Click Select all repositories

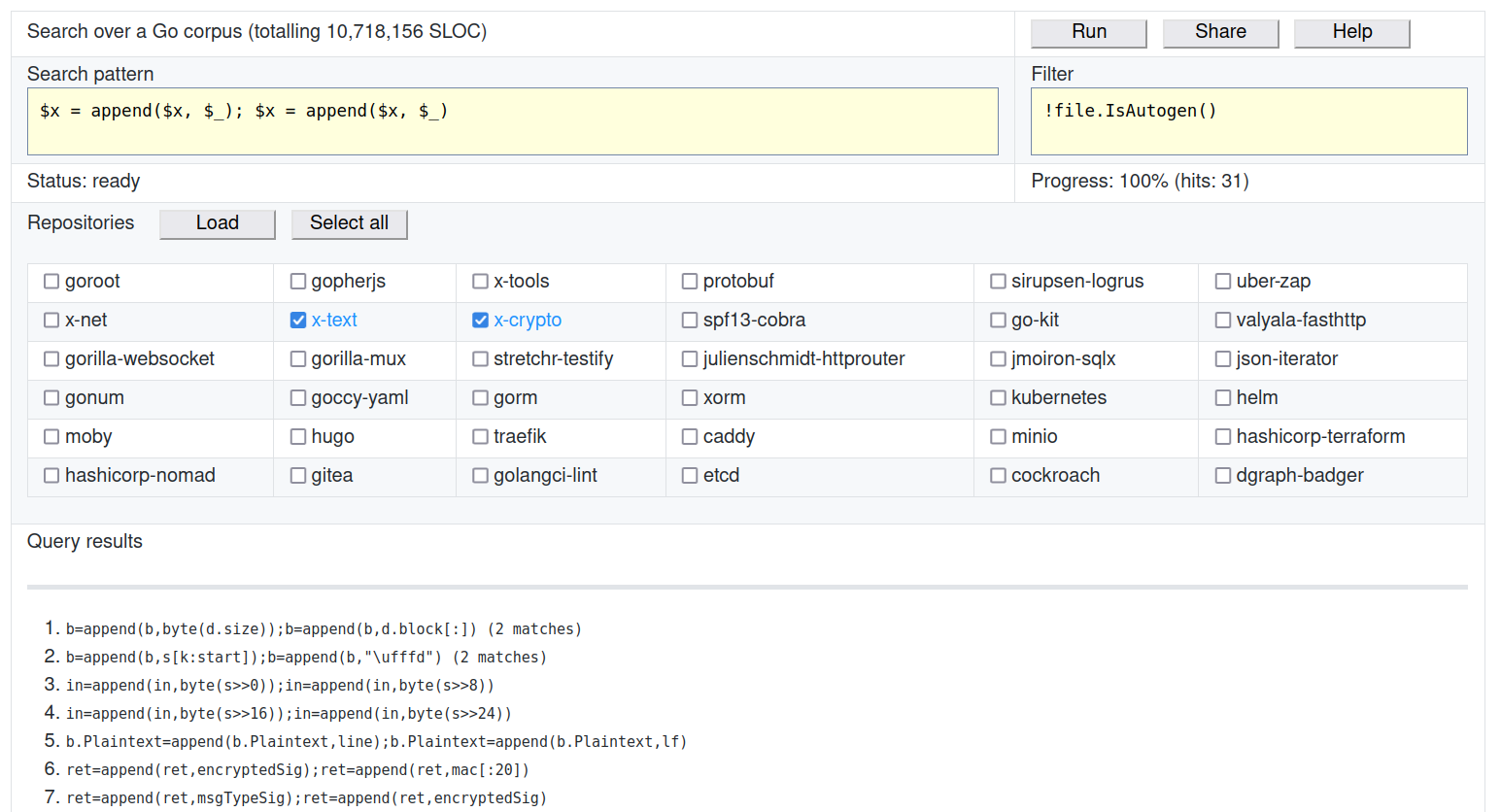pyautogui.click(x=349, y=223)
